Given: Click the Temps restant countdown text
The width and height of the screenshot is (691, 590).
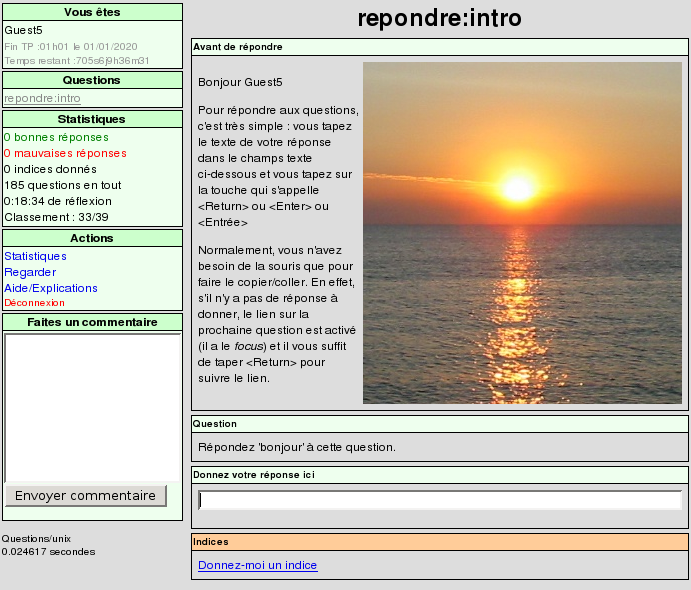Looking at the screenshot, I should pyautogui.click(x=77, y=60).
